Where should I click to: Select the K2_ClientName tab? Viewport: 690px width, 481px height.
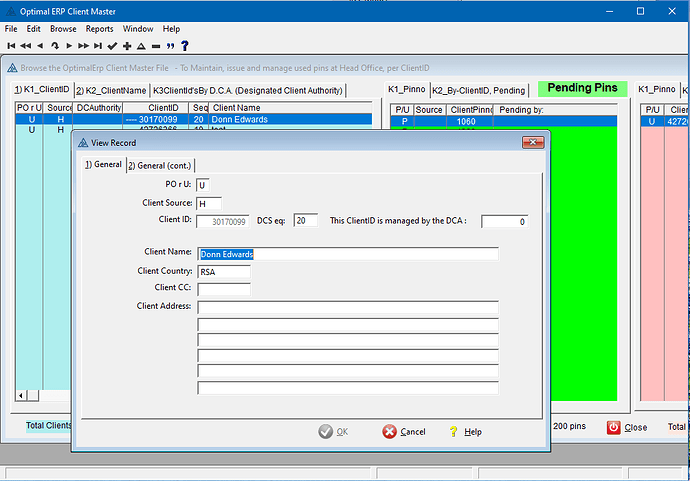coord(110,91)
